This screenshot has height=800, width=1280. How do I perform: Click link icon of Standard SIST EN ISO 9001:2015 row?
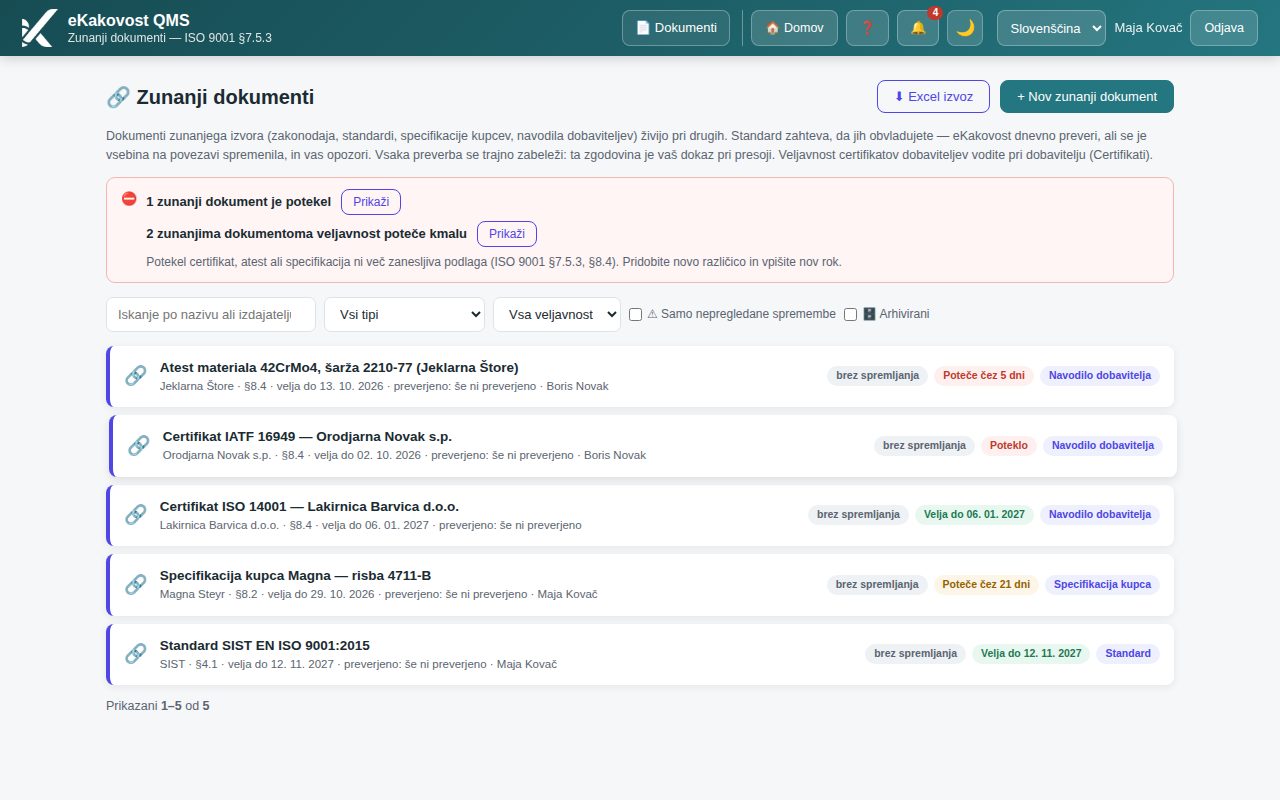tap(136, 654)
